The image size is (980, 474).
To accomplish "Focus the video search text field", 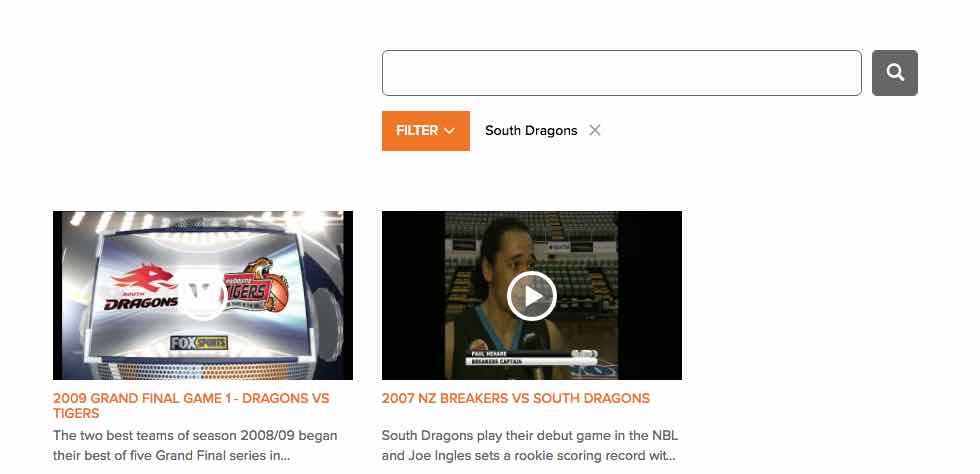I will [x=622, y=73].
